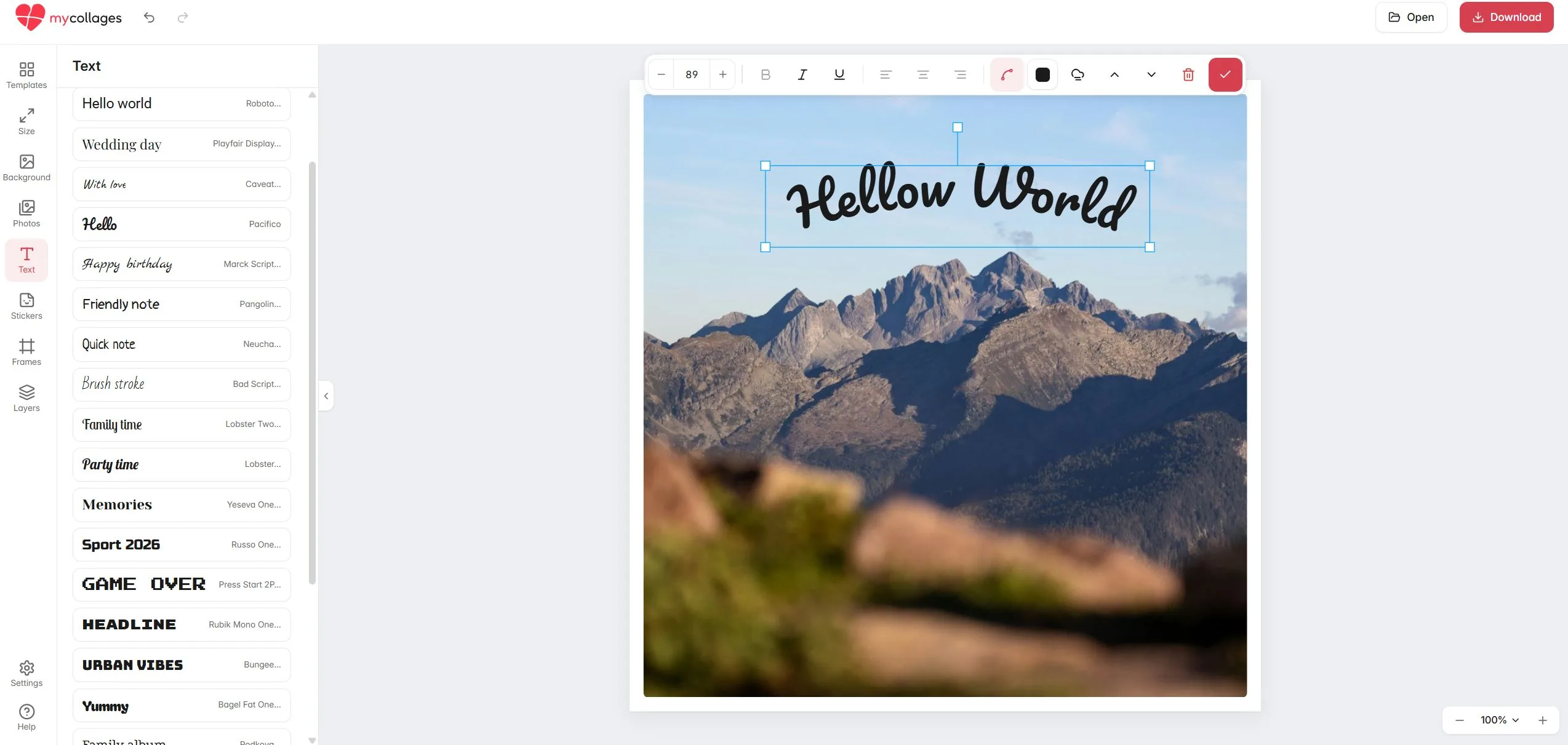The height and width of the screenshot is (745, 1568).
Task: Open the 100% zoom dropdown
Action: tap(1500, 720)
